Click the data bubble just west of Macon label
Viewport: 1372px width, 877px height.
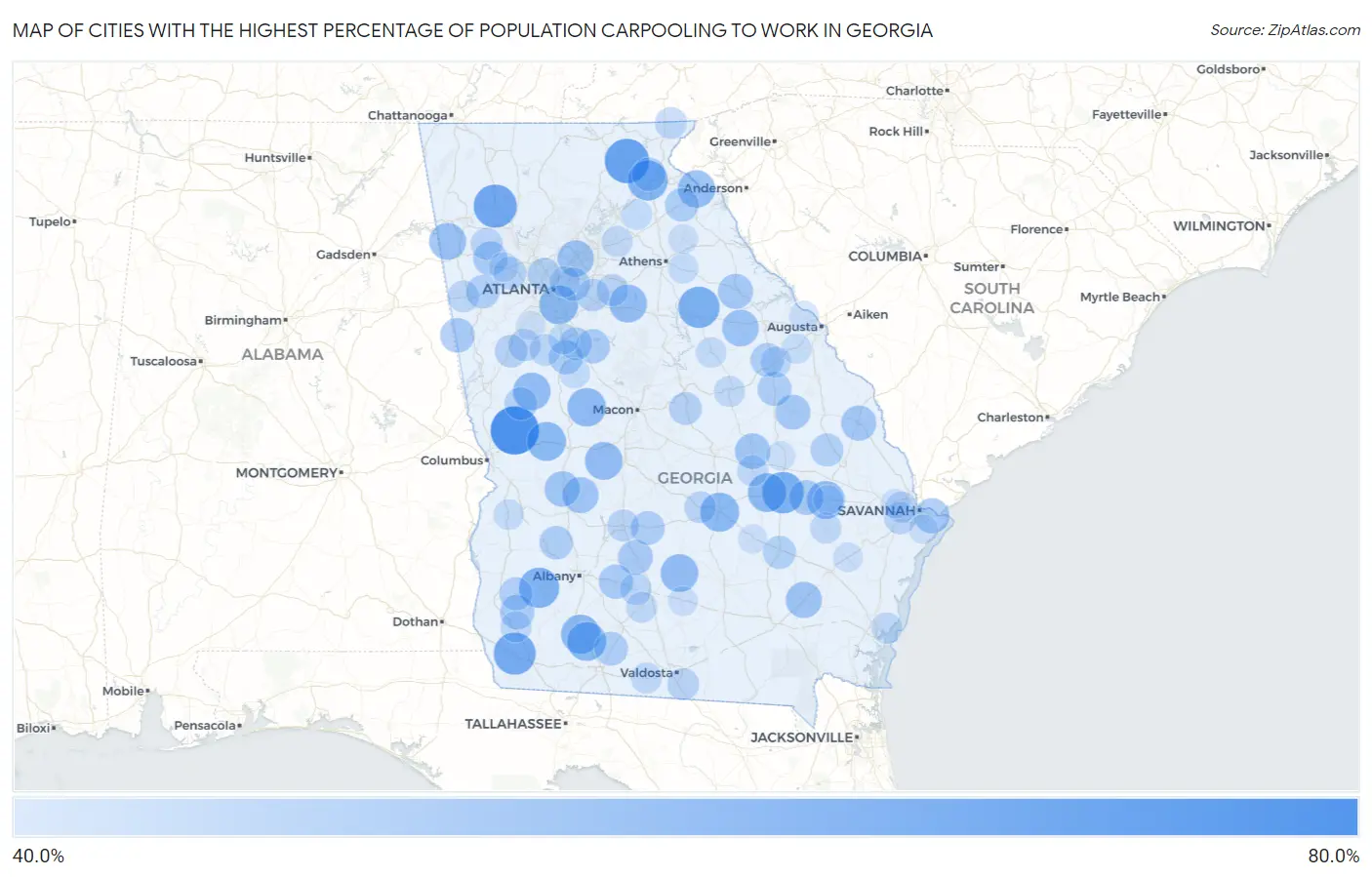point(585,407)
